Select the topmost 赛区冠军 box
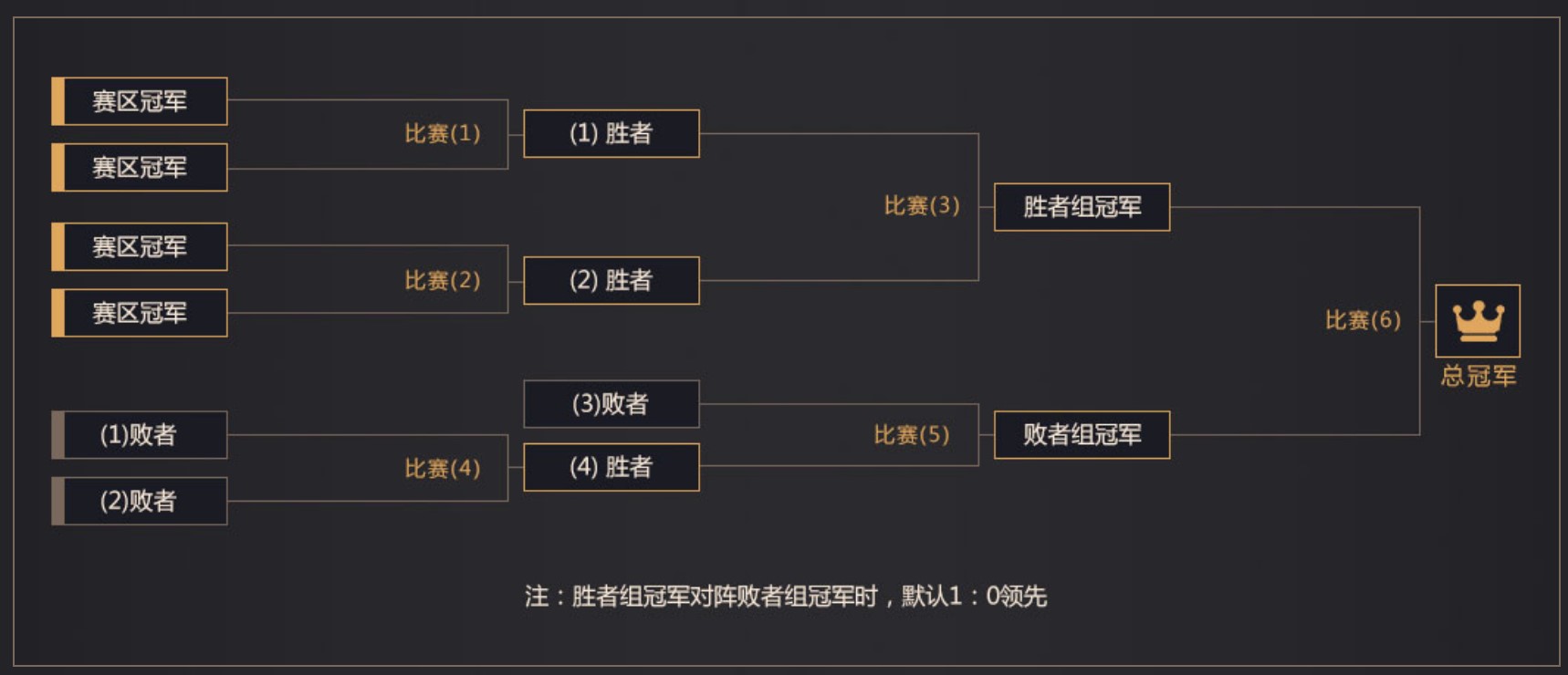 140,101
